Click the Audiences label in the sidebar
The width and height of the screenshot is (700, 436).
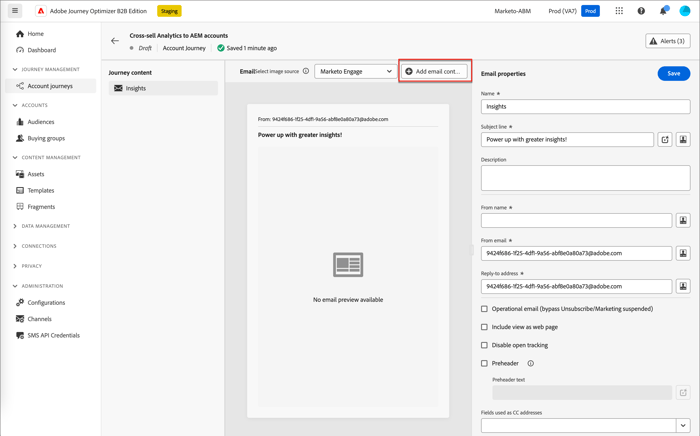click(x=41, y=122)
